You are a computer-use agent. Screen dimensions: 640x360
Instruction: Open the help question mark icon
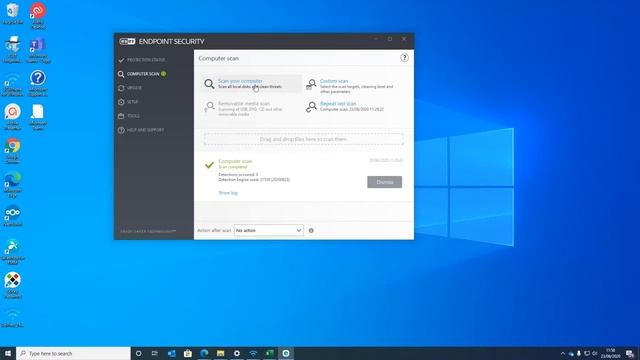click(x=404, y=58)
